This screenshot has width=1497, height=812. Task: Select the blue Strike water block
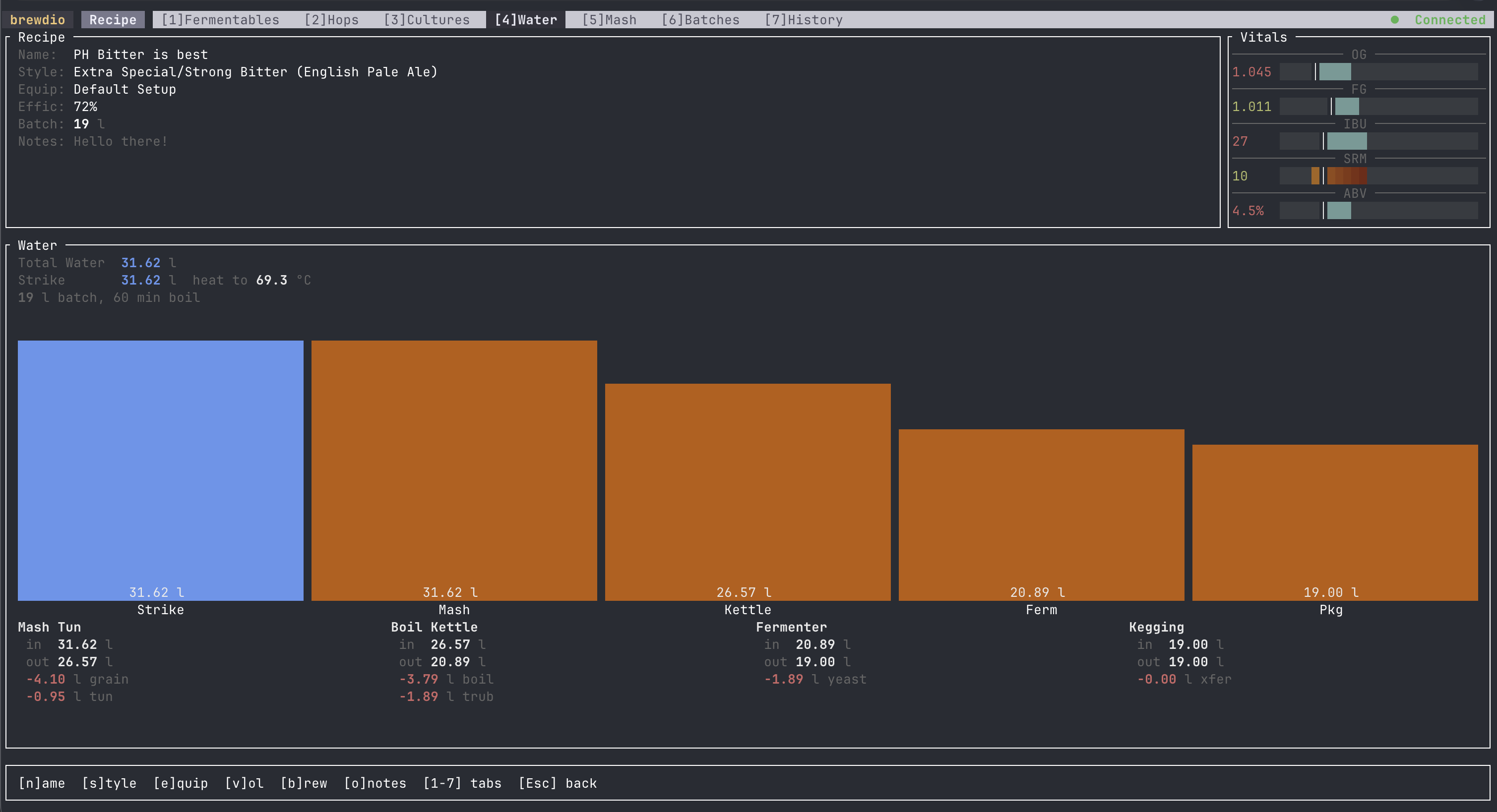click(160, 469)
